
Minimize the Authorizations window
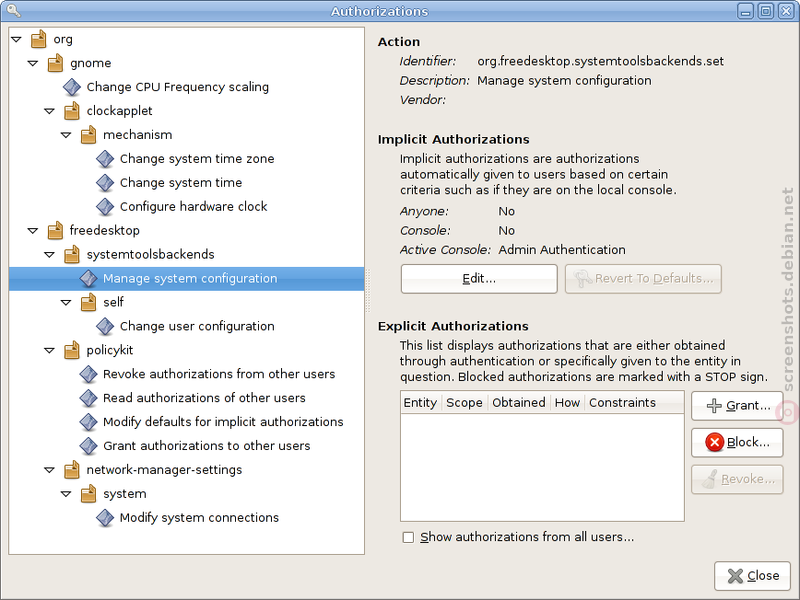tap(746, 11)
